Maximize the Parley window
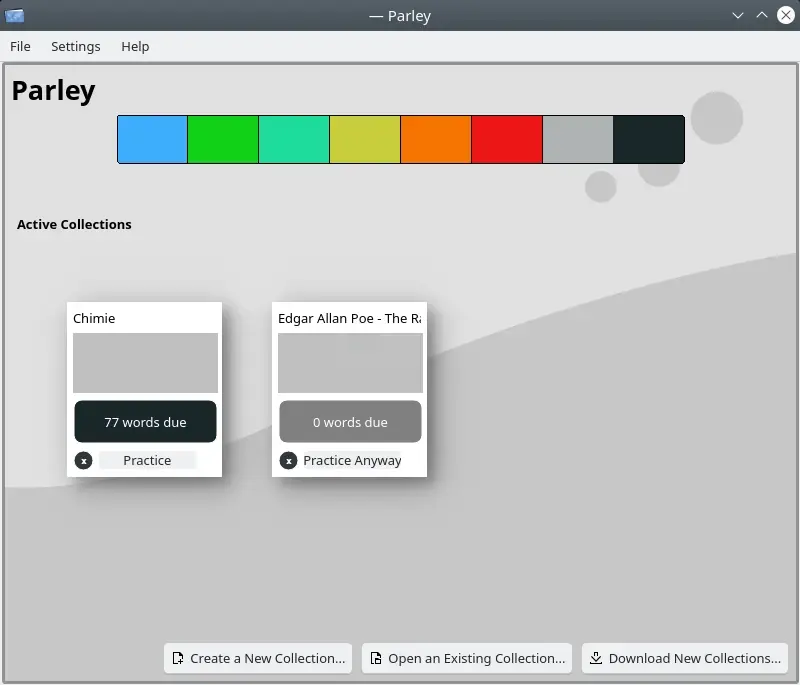Viewport: 800px width, 685px height. pyautogui.click(x=762, y=15)
